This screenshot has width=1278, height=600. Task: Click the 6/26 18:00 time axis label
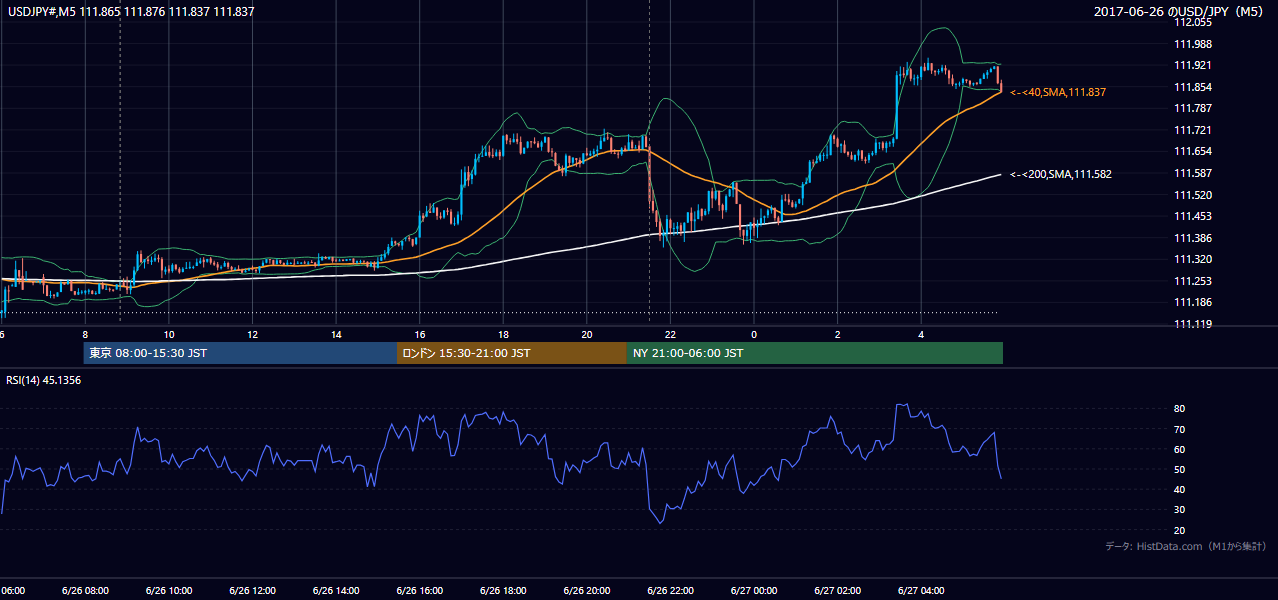coord(503,591)
